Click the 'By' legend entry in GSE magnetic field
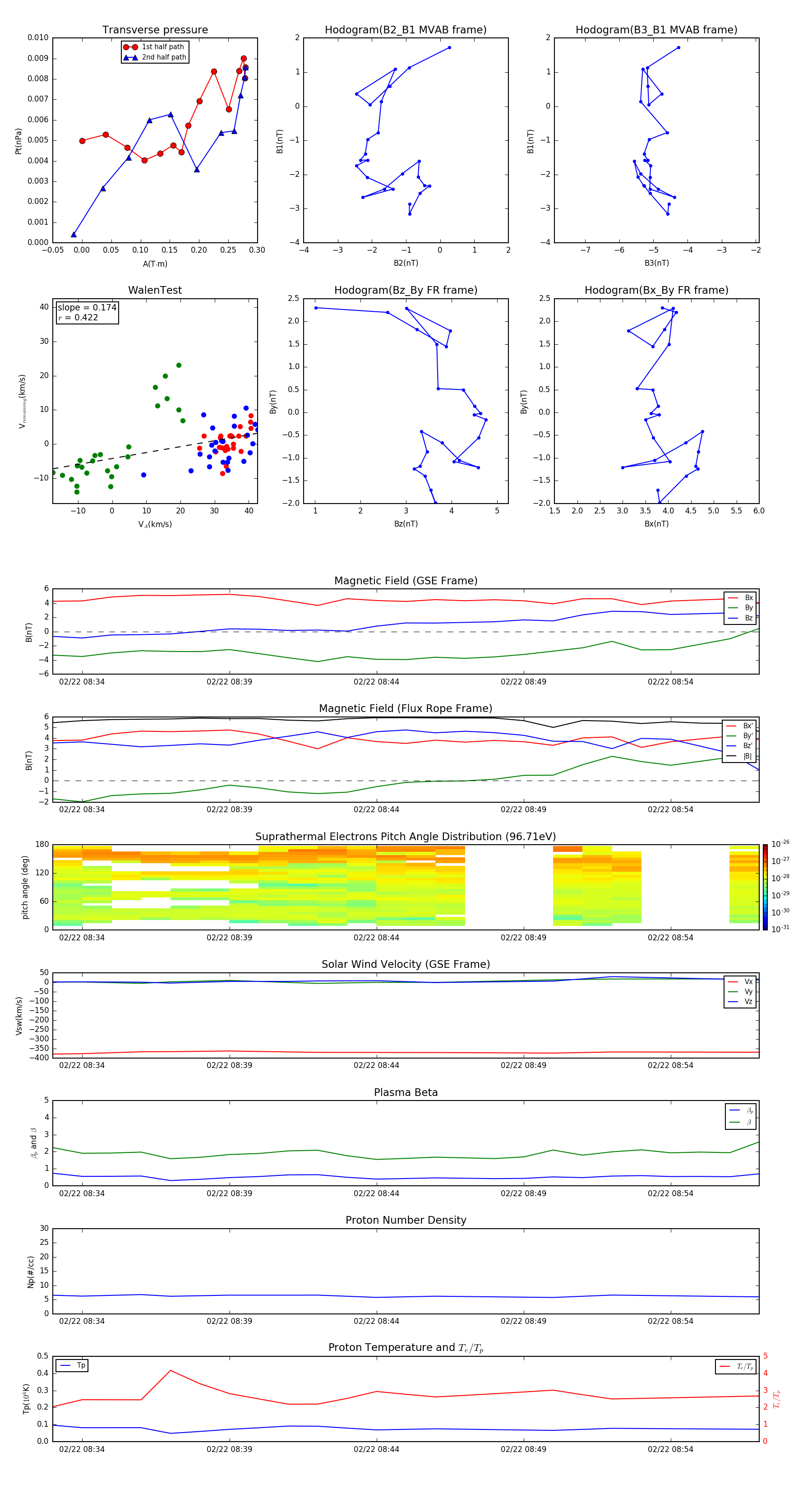Image resolution: width=812 pixels, height=1489 pixels. [x=740, y=607]
